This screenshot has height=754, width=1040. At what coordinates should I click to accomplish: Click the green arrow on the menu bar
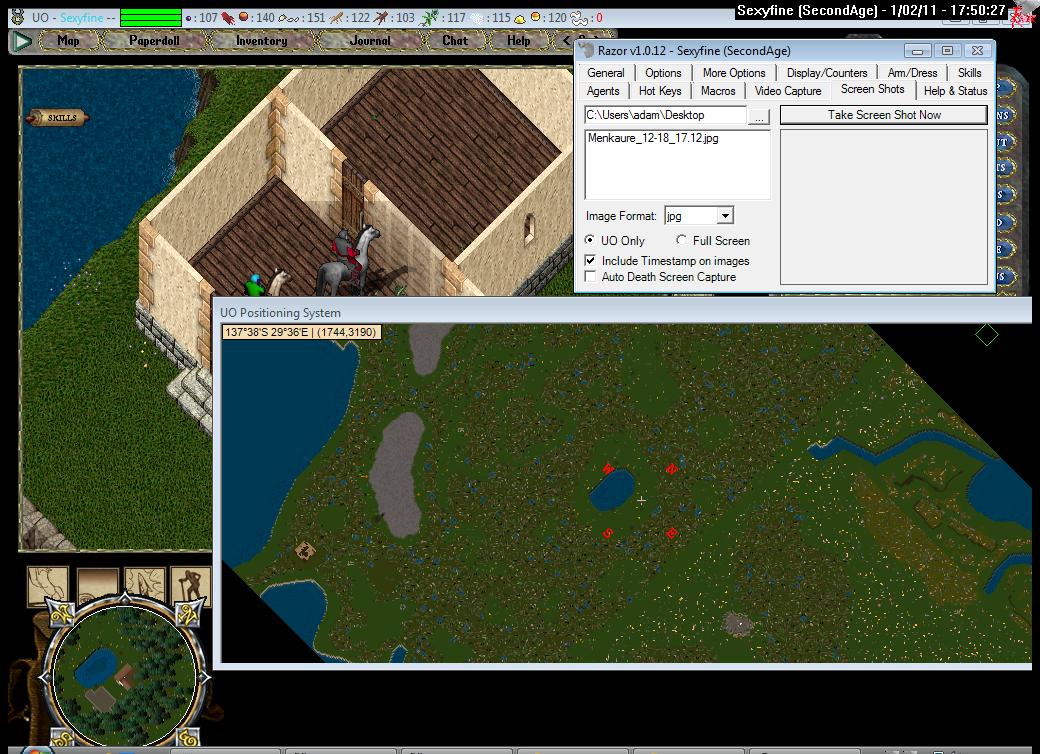coord(23,41)
